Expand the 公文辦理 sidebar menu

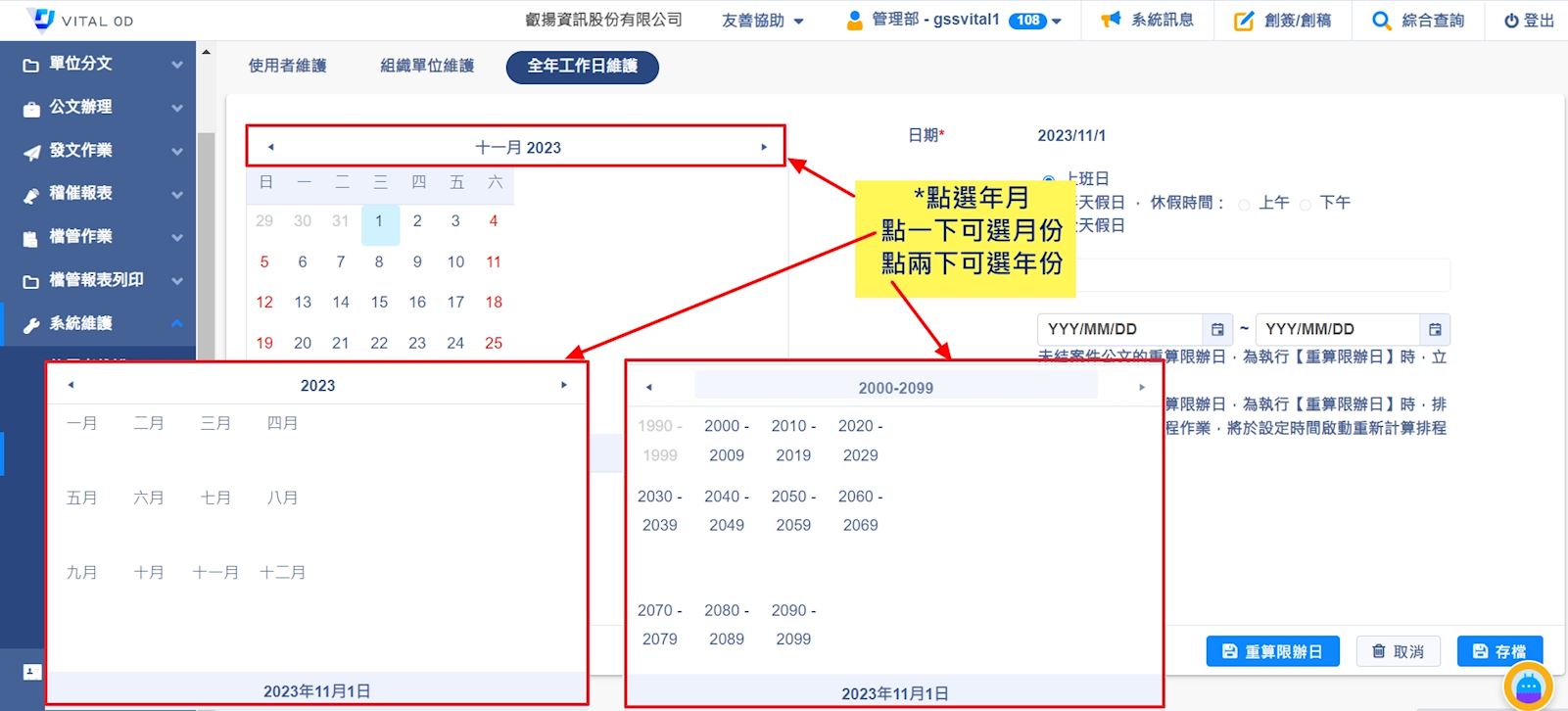click(x=98, y=107)
